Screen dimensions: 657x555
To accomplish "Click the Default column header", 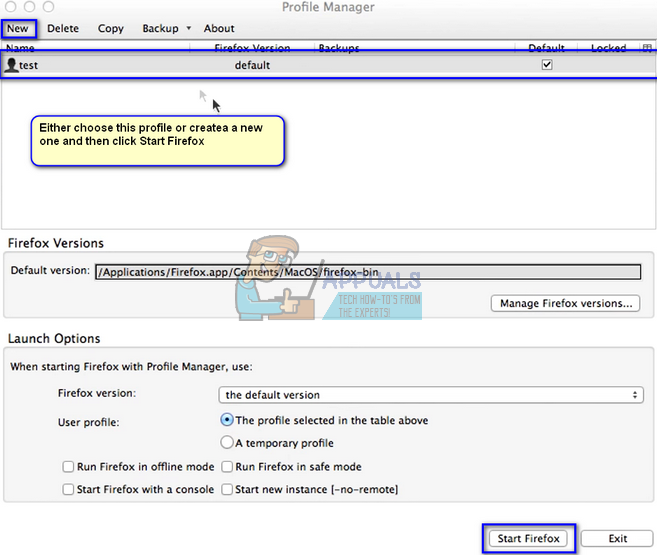I will [546, 48].
